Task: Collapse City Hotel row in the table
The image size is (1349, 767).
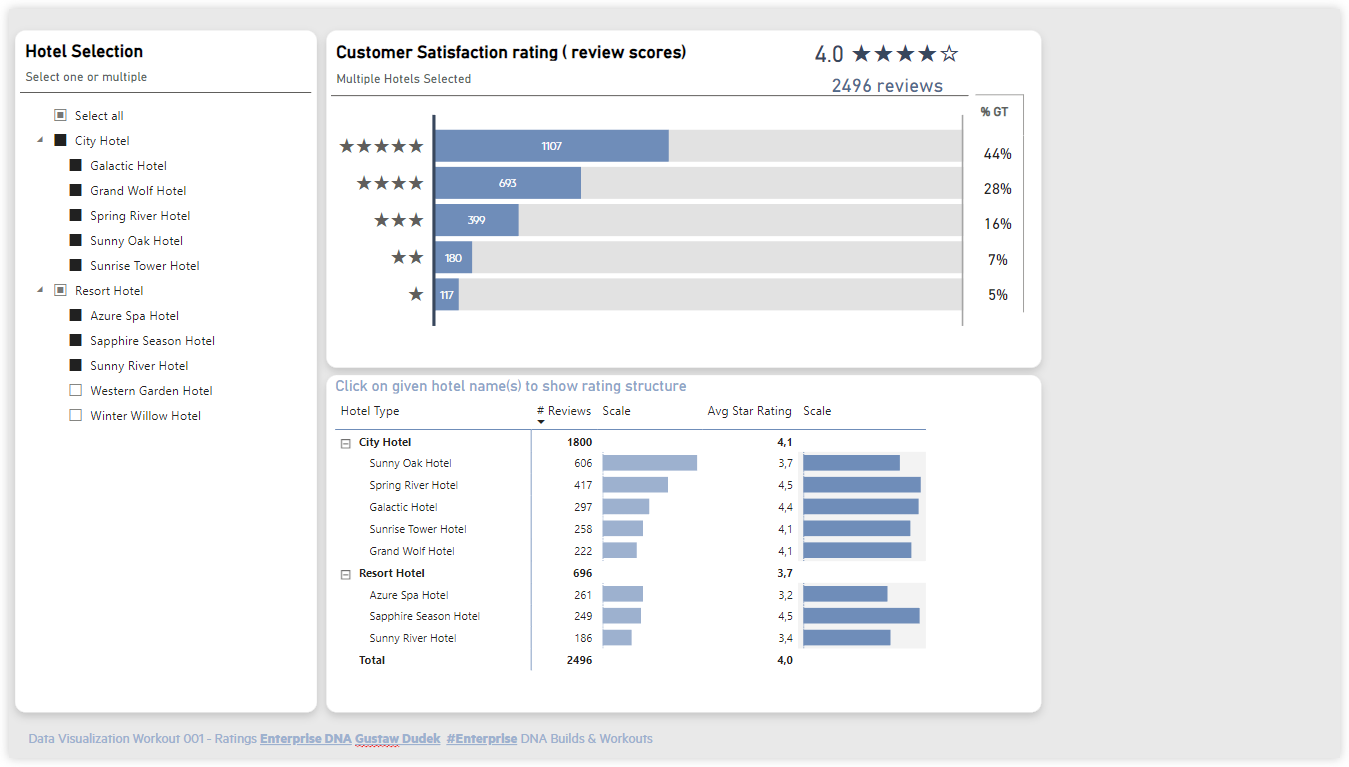Action: (346, 442)
